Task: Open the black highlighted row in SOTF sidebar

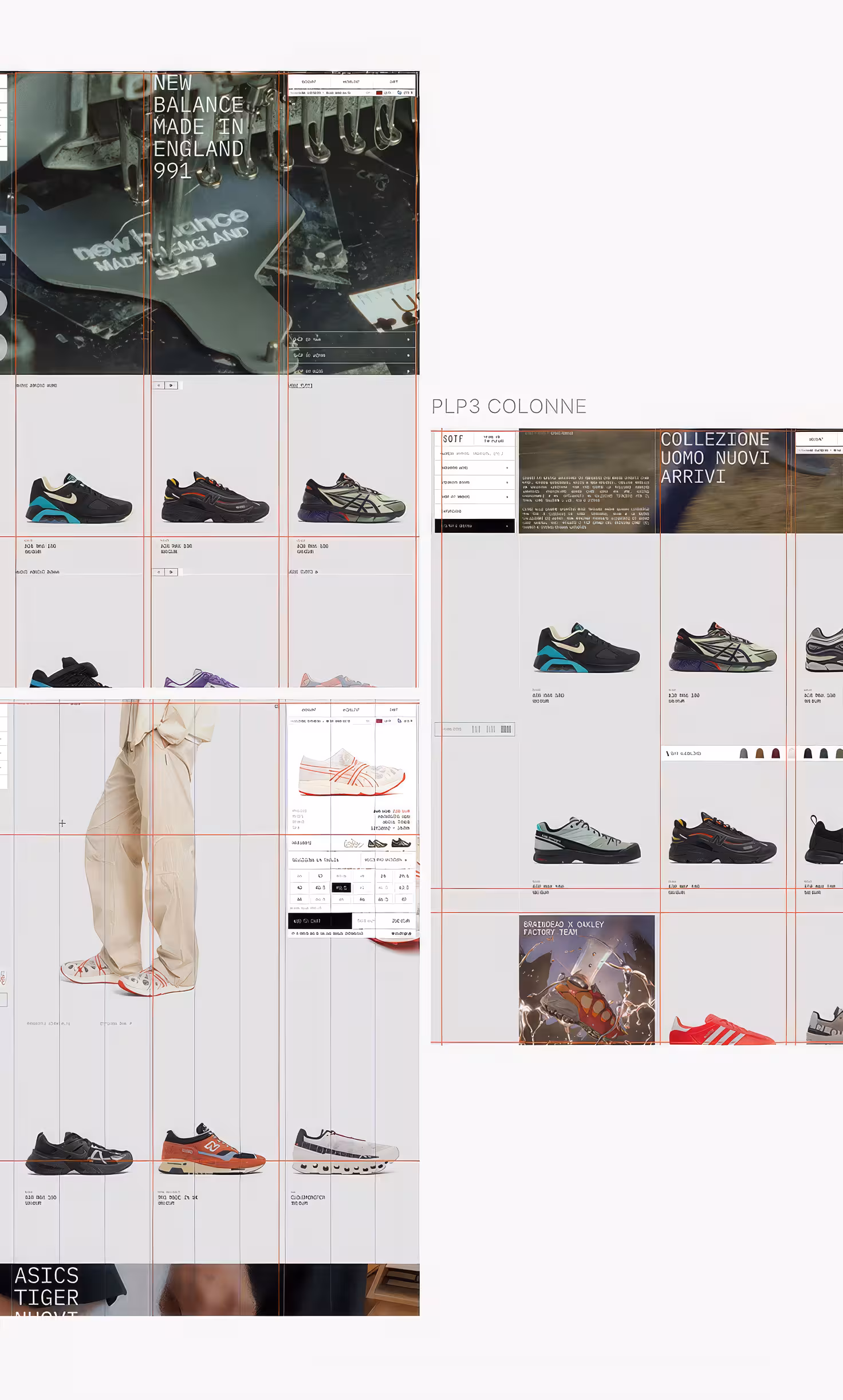Action: 475,525
